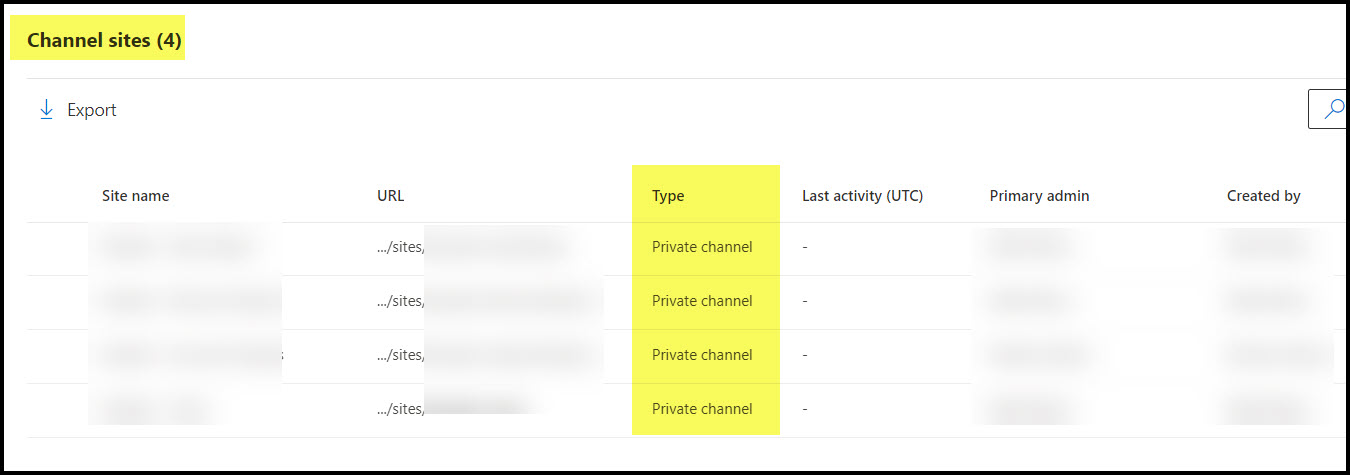
Task: Click the Export download arrow icon
Action: click(45, 110)
